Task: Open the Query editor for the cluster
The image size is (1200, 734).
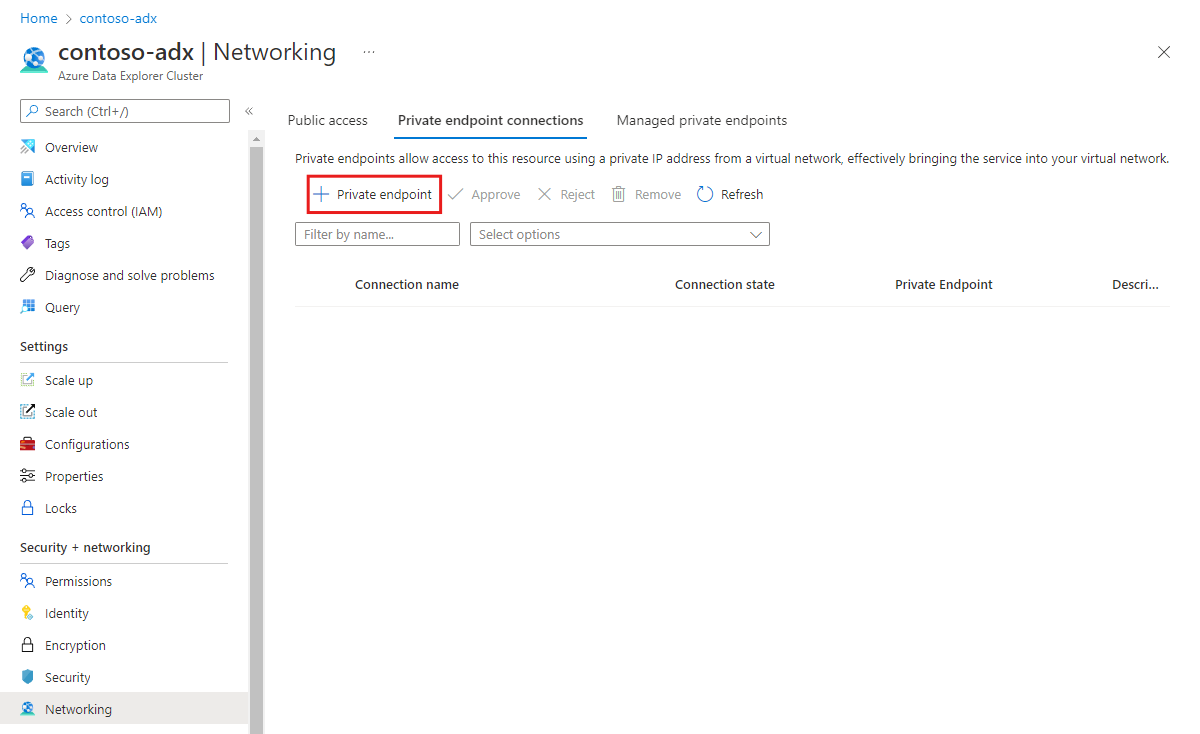Action: 61,306
